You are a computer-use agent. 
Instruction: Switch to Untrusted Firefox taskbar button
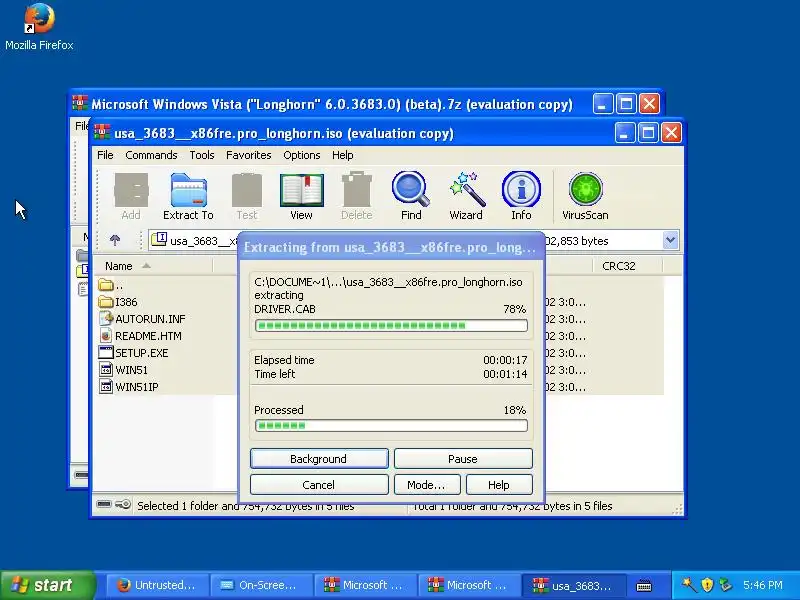click(157, 585)
